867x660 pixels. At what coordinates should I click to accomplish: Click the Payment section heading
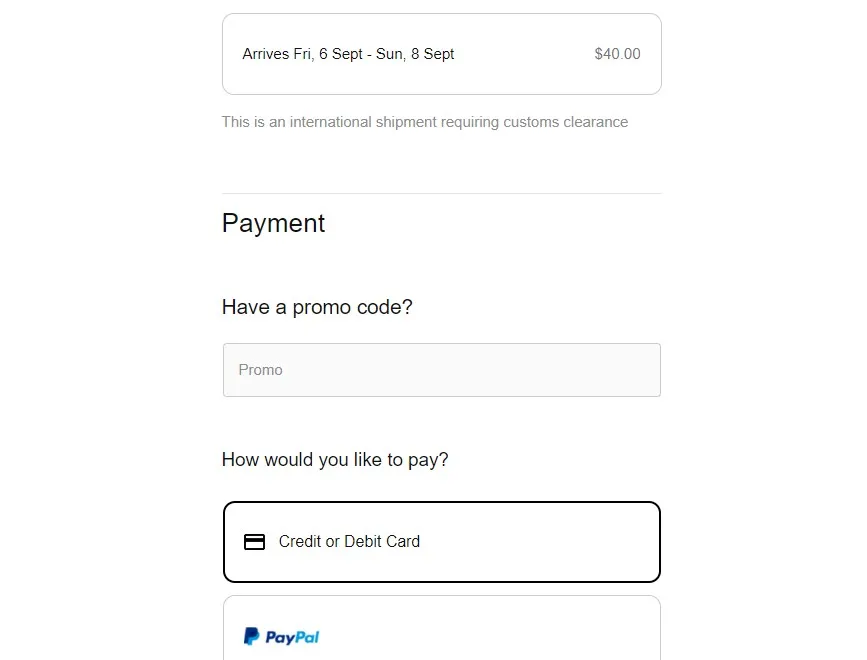273,223
